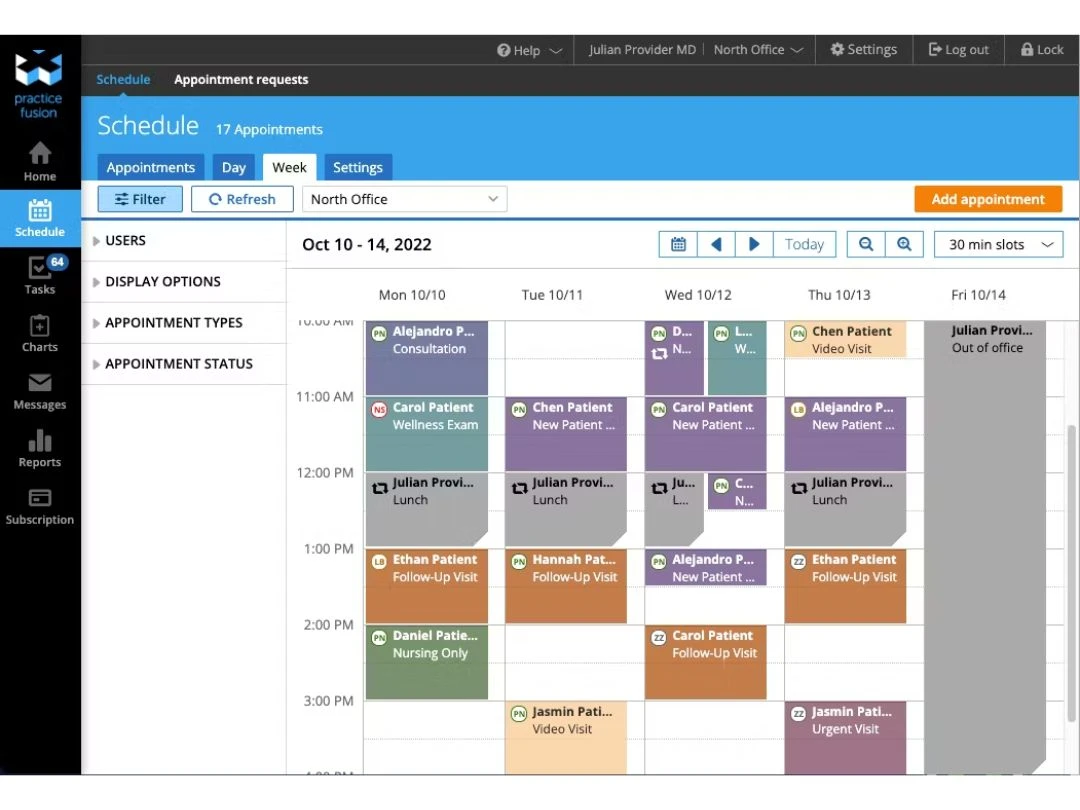This screenshot has width=1080, height=810.
Task: Expand the USERS filter section
Action: tap(183, 240)
